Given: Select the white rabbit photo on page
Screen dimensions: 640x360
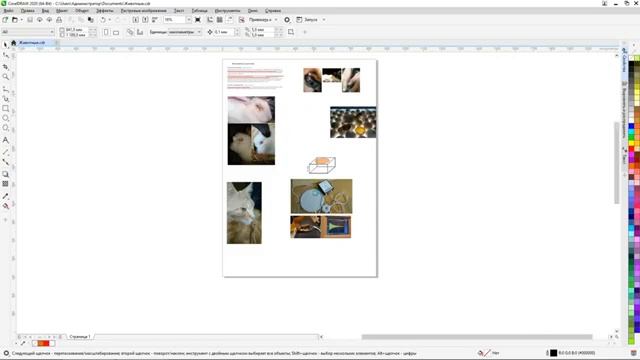Looking at the screenshot, I should pyautogui.click(x=251, y=110).
